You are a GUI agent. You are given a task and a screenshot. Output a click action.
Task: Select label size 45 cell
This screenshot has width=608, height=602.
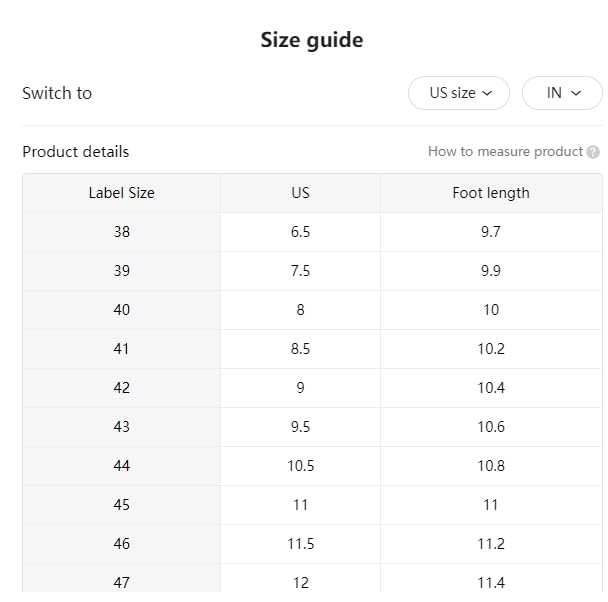(x=121, y=505)
